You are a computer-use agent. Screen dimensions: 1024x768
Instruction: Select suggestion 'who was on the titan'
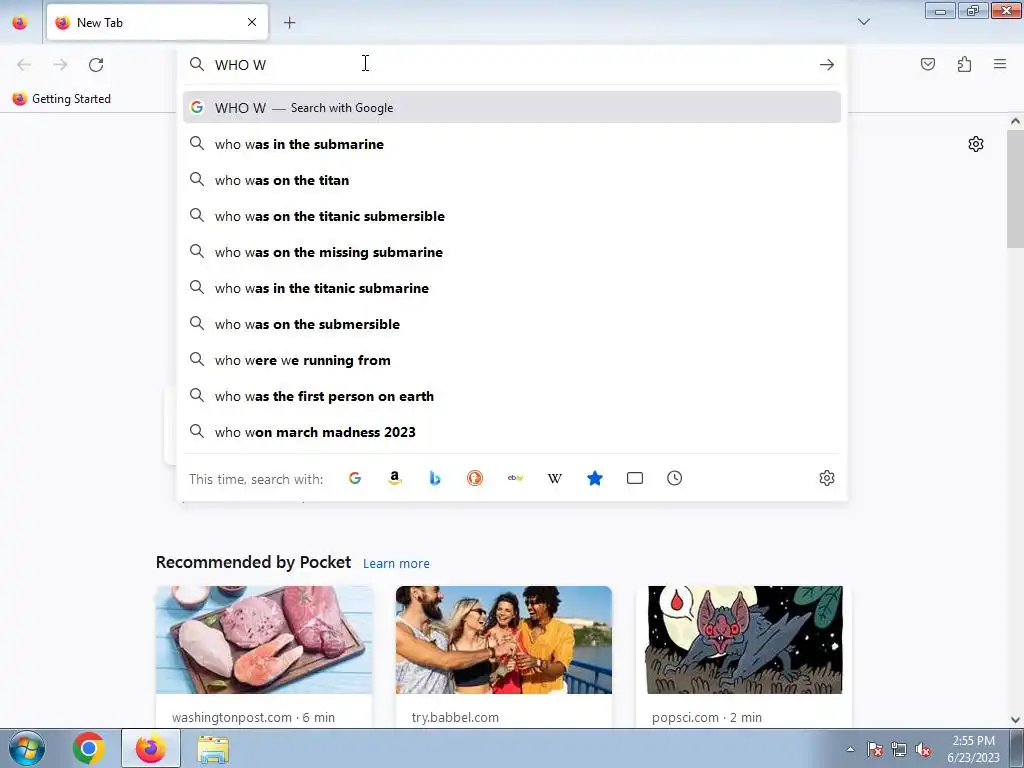pos(511,180)
